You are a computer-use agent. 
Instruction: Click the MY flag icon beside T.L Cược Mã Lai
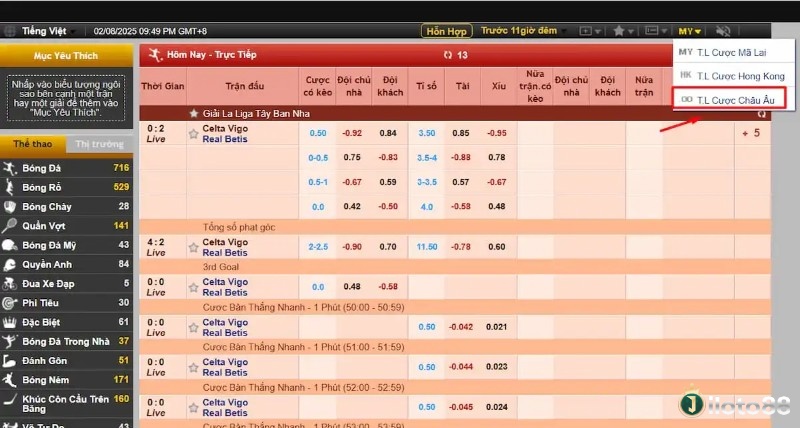click(x=686, y=52)
